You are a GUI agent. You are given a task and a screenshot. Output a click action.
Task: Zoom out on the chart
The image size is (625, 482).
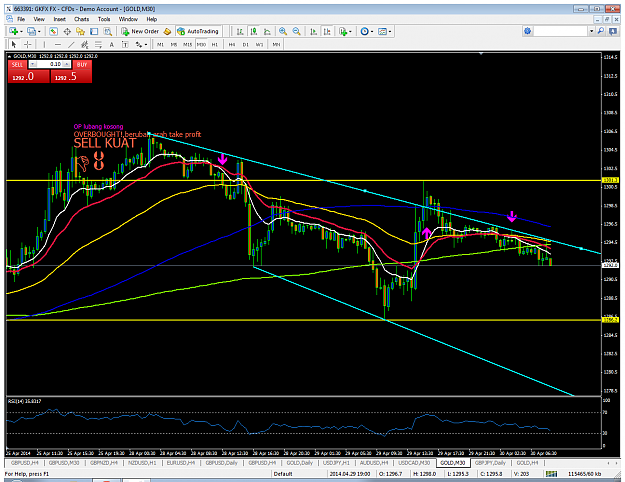click(297, 31)
